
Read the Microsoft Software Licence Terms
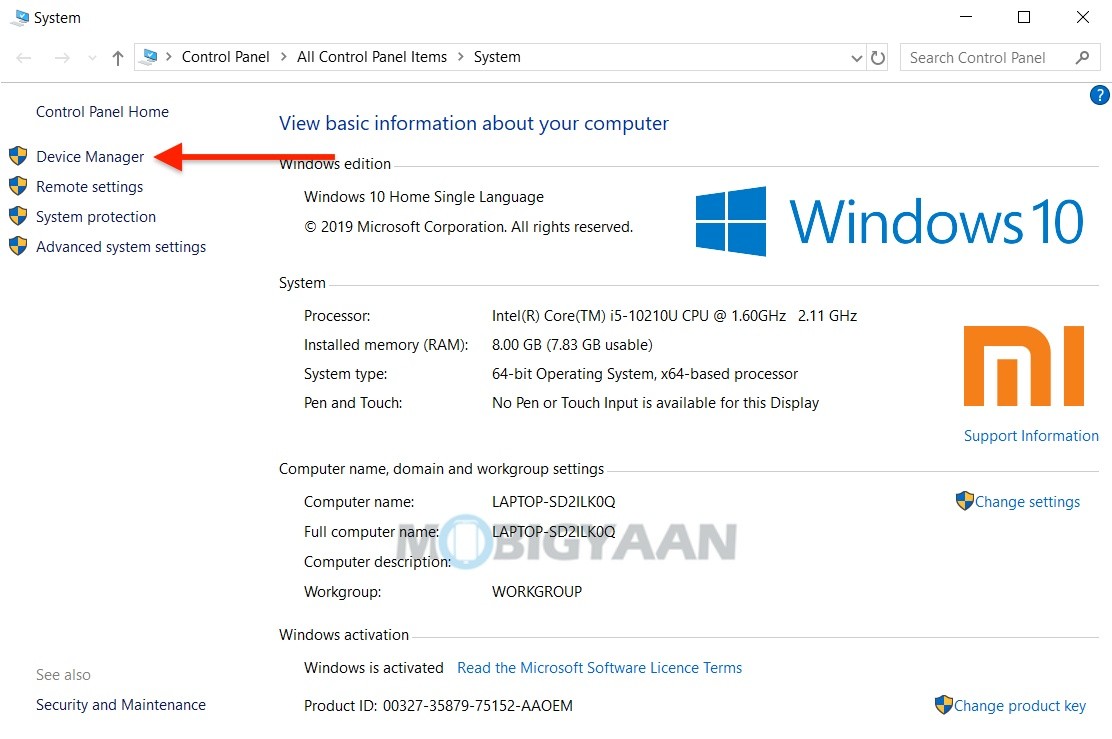pyautogui.click(x=599, y=667)
